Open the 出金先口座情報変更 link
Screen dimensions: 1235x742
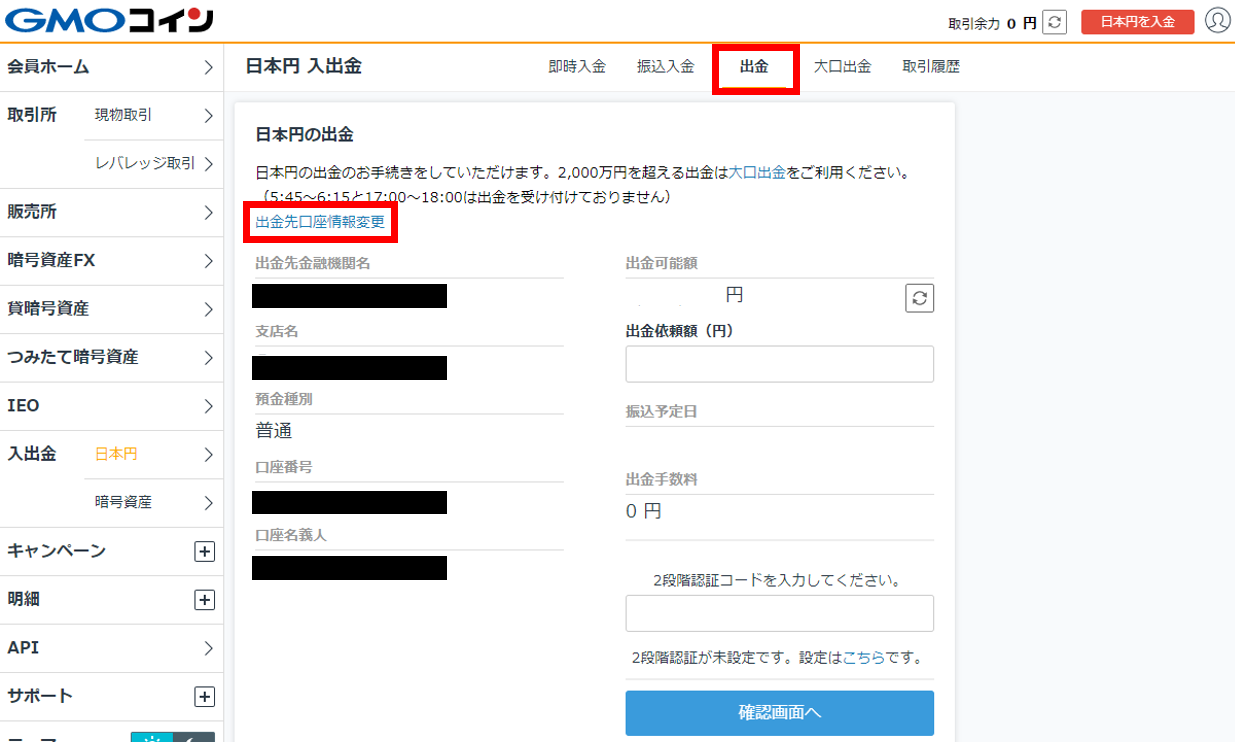[320, 222]
